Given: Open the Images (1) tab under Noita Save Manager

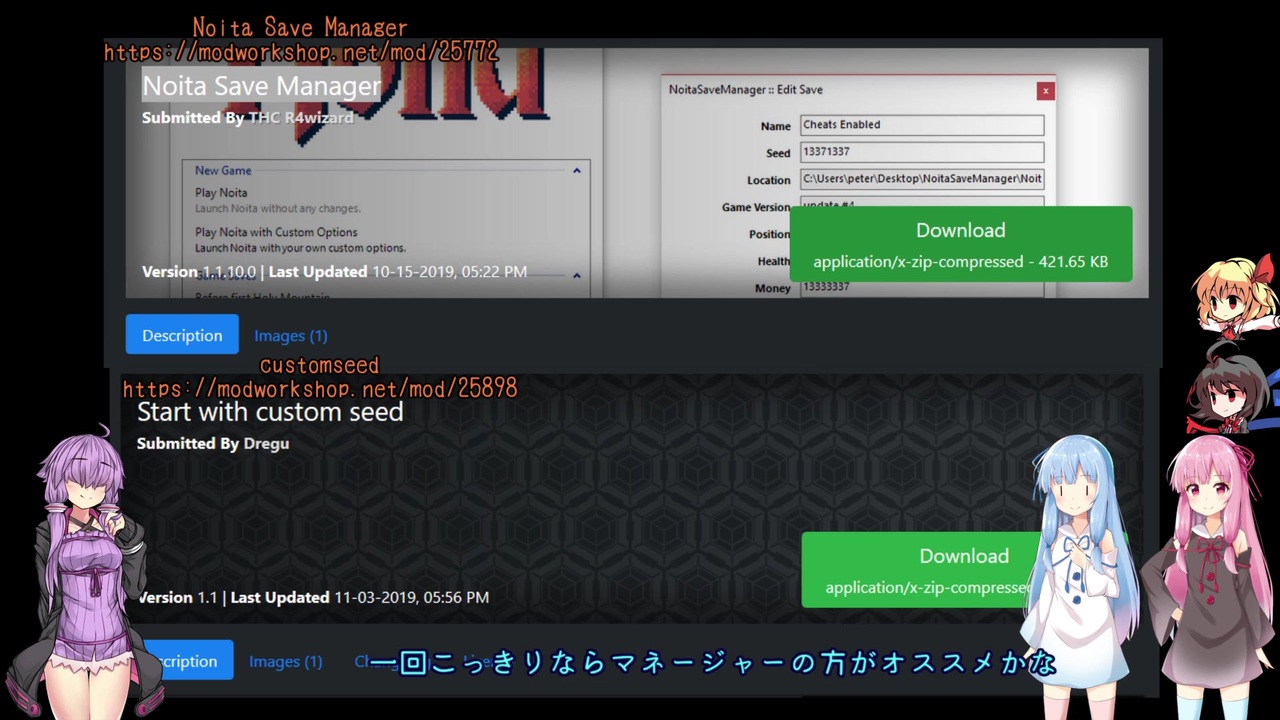Looking at the screenshot, I should 290,335.
